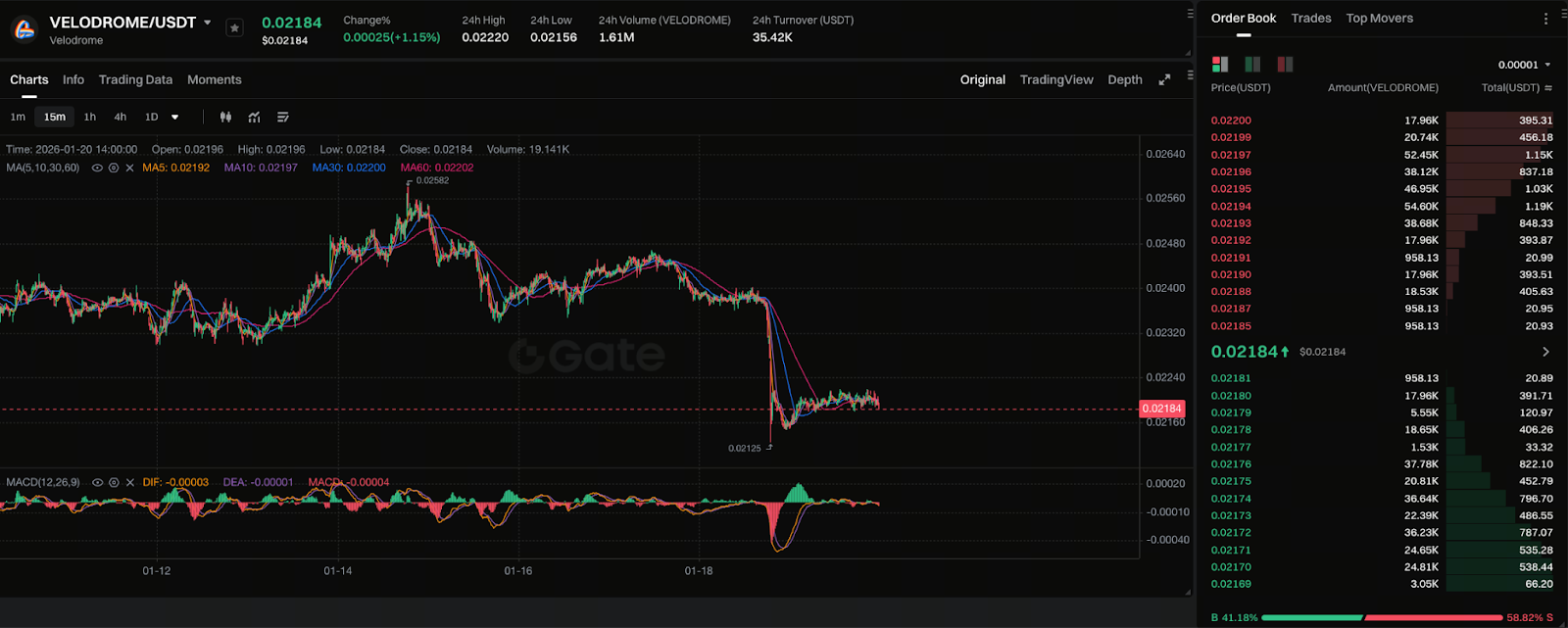This screenshot has height=628, width=1568.
Task: Click the Amount(VELODROME) column header
Action: (1383, 88)
